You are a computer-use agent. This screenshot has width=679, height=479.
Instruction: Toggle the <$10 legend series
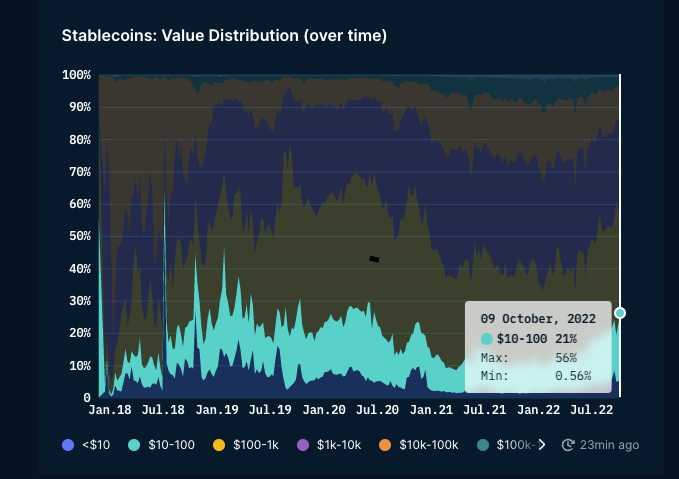pyautogui.click(x=88, y=445)
